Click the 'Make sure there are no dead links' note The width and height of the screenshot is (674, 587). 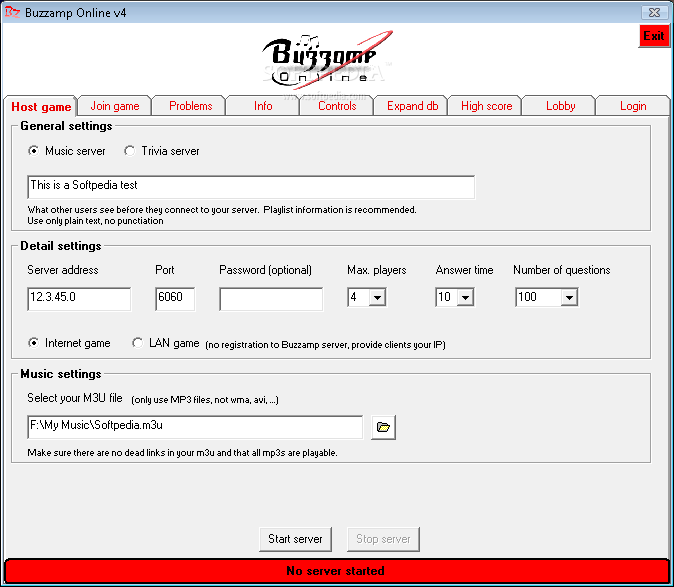[182, 452]
